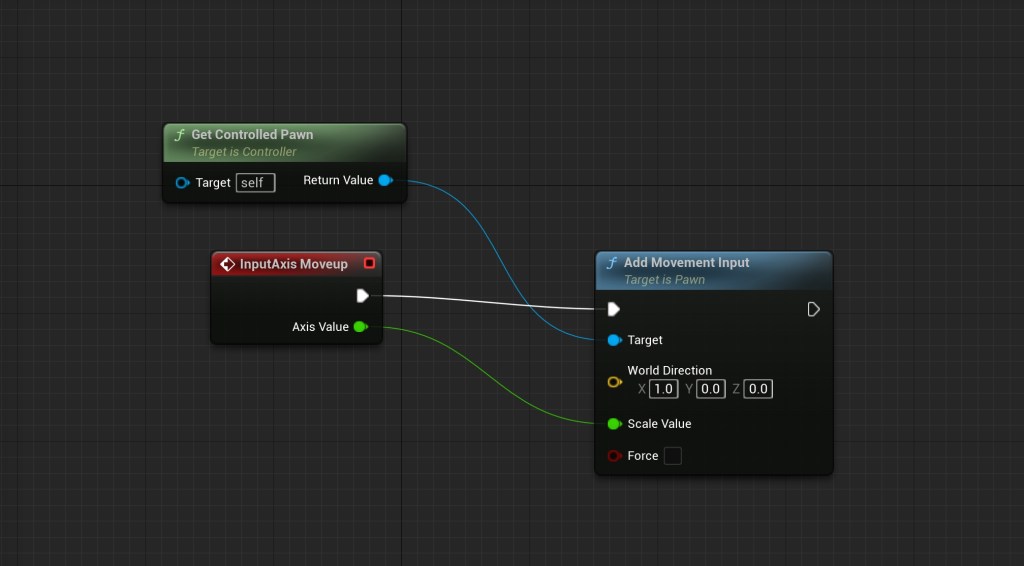Screen dimensions: 1024x566
Task: Click the dark red Force boolean pin
Action: pyautogui.click(x=614, y=456)
